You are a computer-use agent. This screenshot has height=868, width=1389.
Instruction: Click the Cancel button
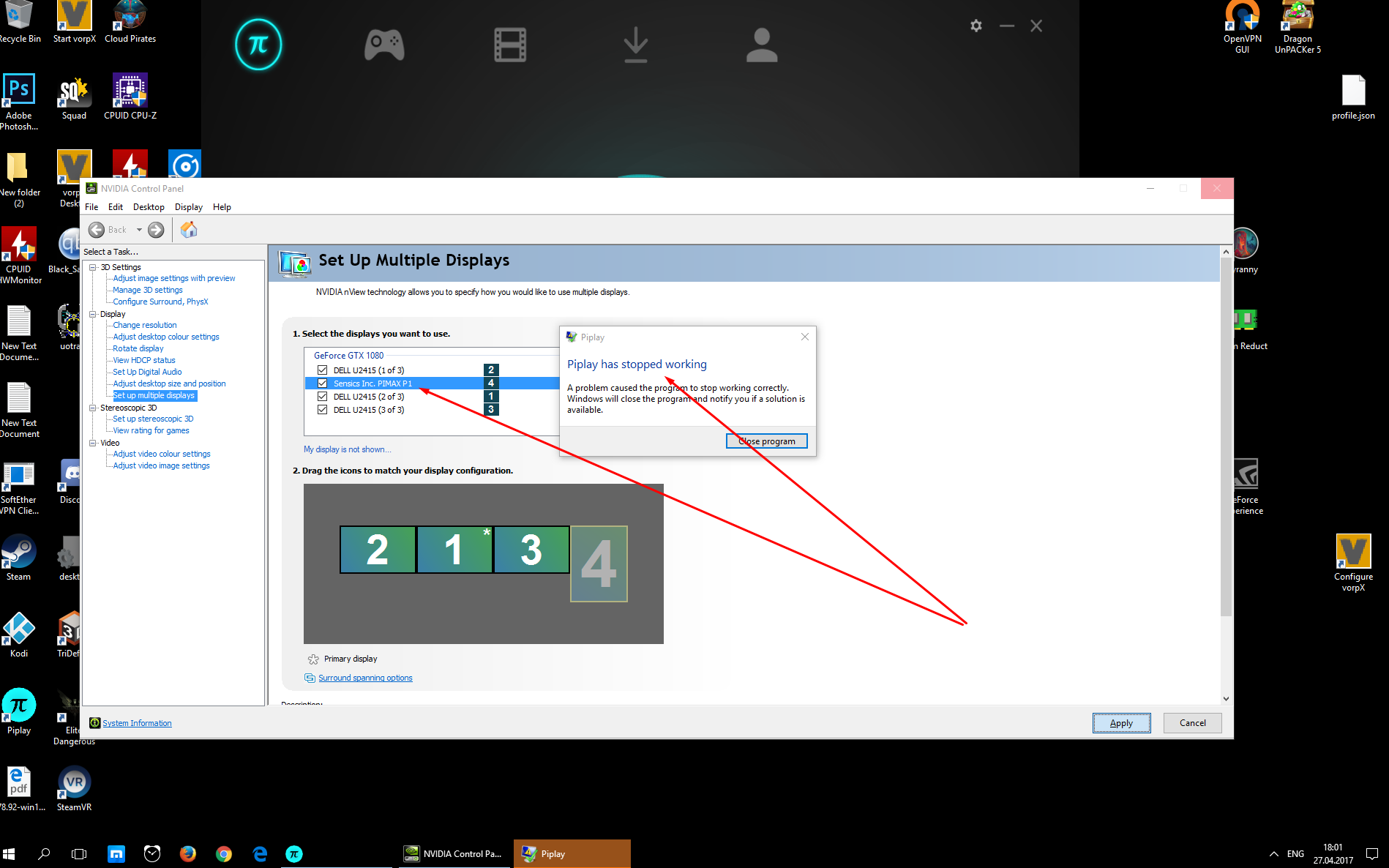tap(1192, 723)
